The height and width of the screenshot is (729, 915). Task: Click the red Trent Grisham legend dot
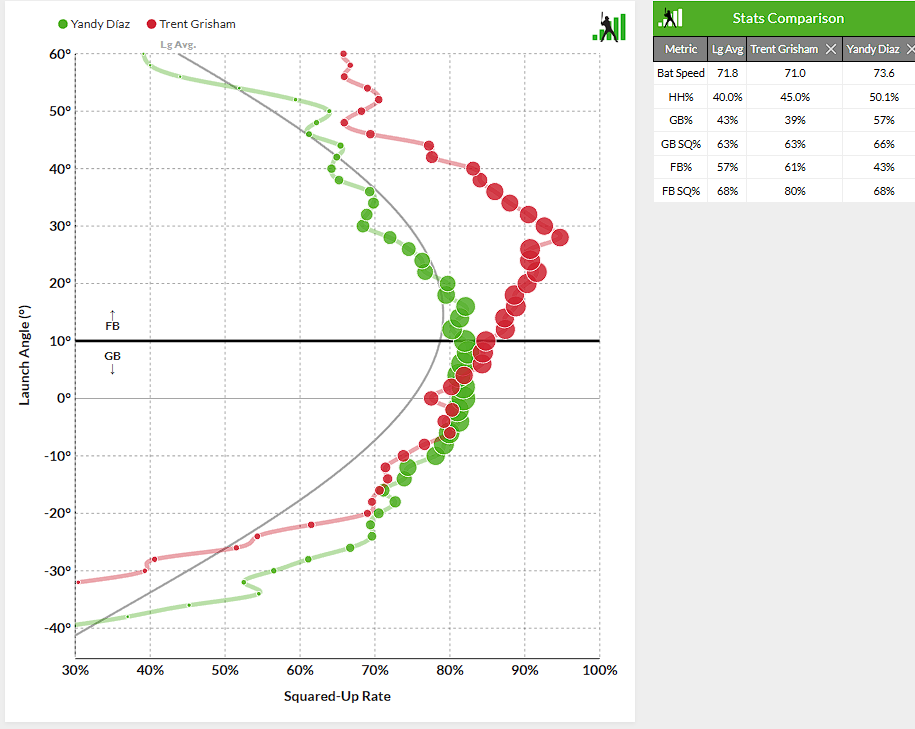[x=152, y=24]
